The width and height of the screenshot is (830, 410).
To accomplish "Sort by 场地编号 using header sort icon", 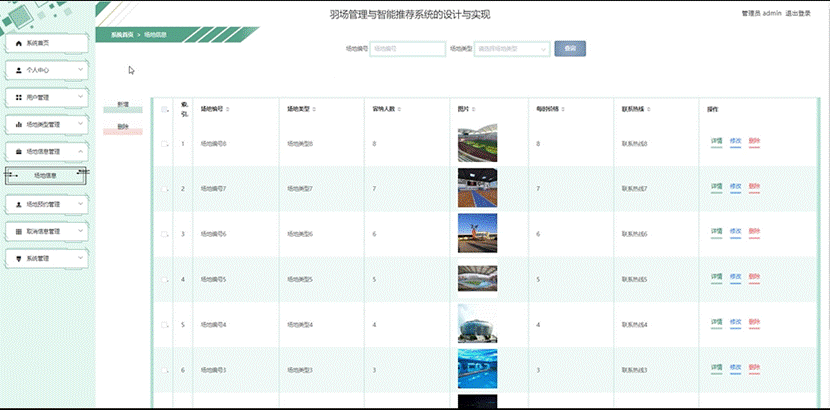I will point(228,110).
